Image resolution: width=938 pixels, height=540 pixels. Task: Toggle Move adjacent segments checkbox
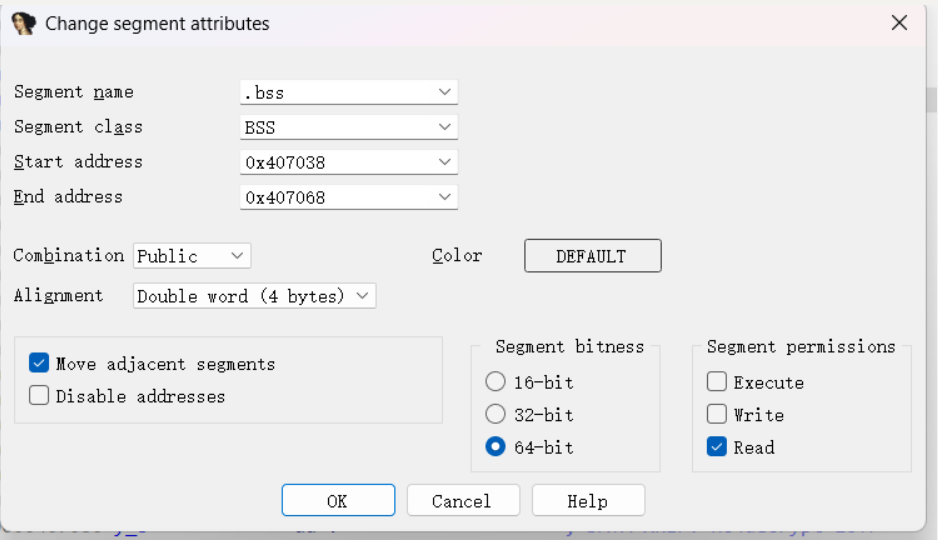pyautogui.click(x=39, y=363)
